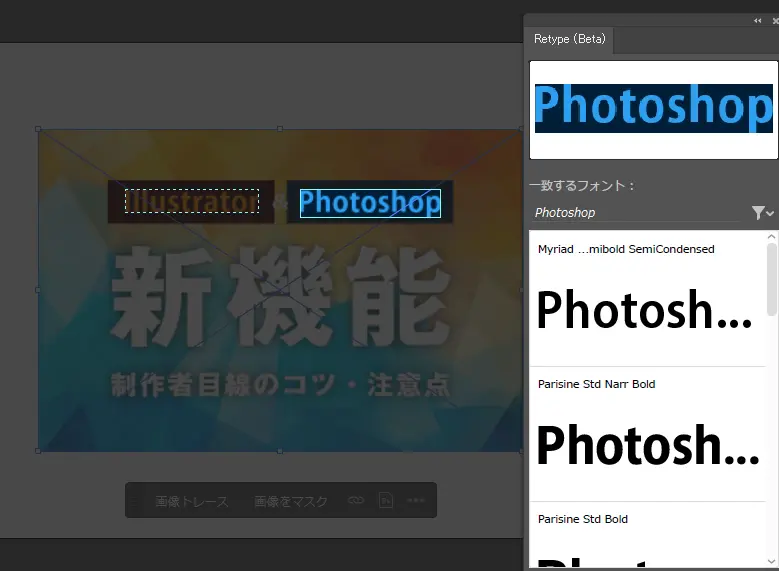Viewport: 779px width, 571px height.
Task: Click the task bar drag handle grip
Action: pyautogui.click(x=134, y=501)
